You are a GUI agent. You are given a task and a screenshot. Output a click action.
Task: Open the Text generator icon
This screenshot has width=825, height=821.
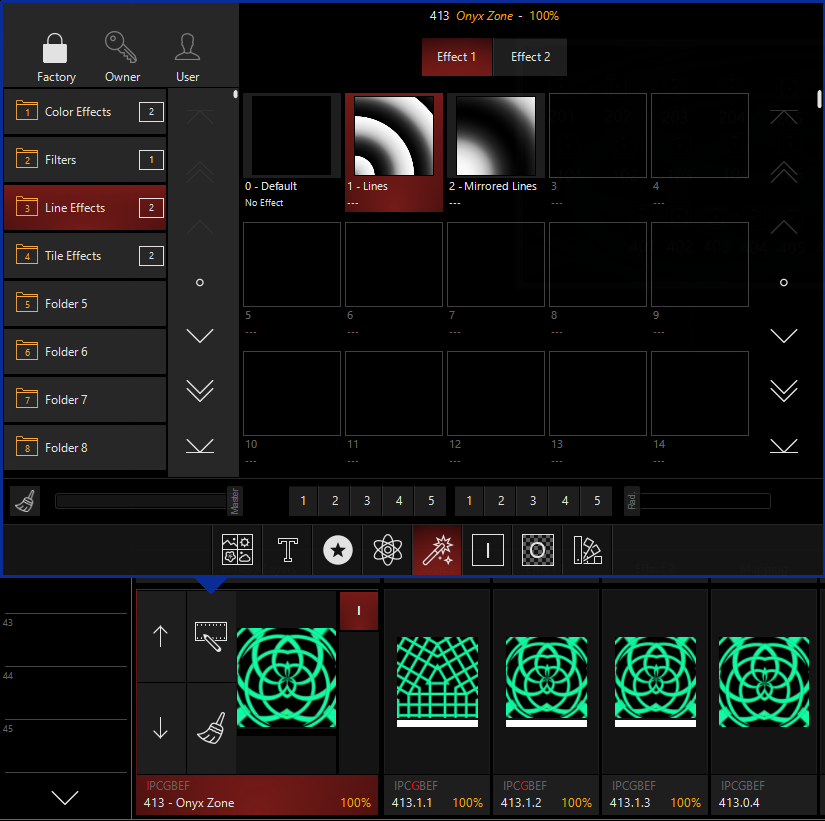click(287, 549)
